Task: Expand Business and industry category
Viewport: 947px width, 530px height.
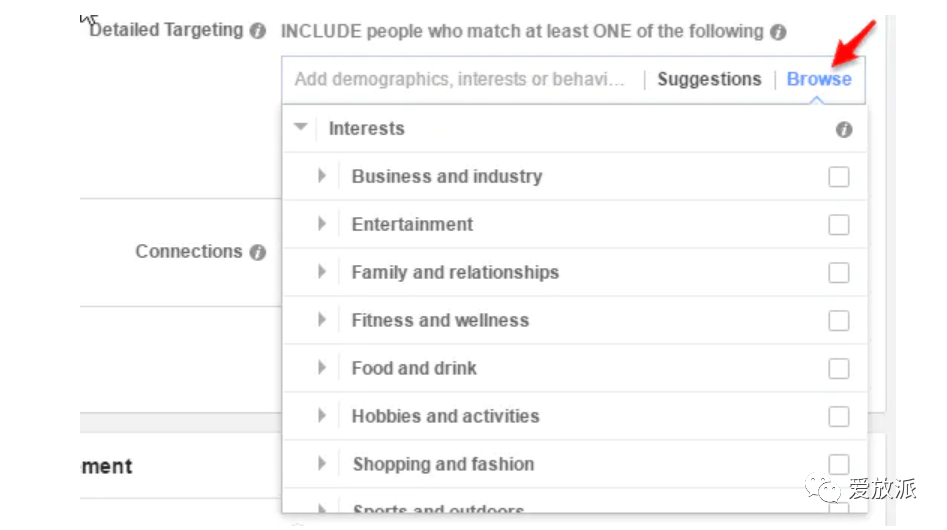Action: pos(321,176)
